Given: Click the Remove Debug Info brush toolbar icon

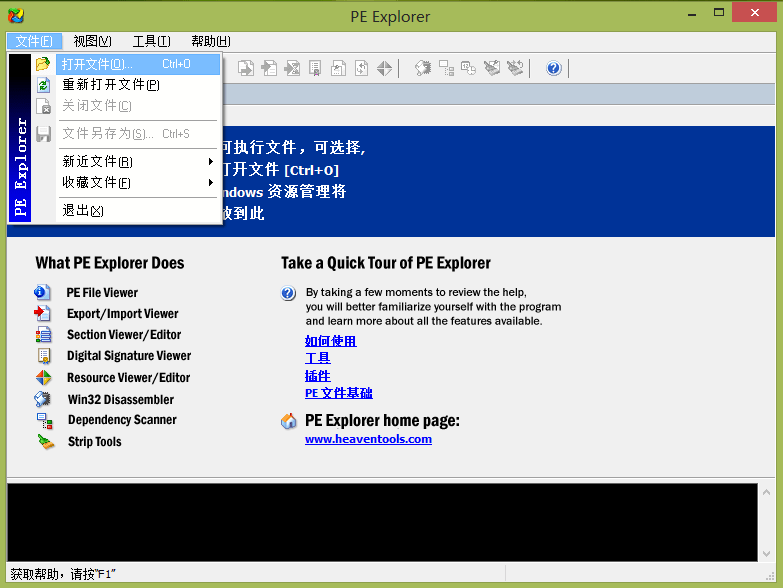Looking at the screenshot, I should (x=492, y=68).
